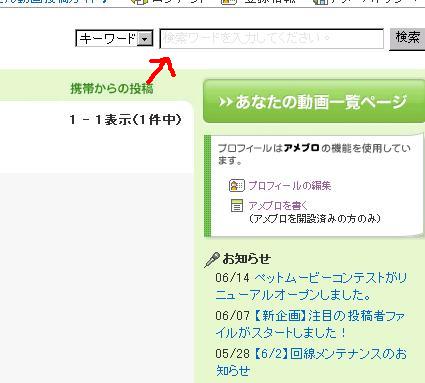The height and width of the screenshot is (383, 425).
Task: Open the 注目の投稿者ファイル news link
Action: pos(310,324)
